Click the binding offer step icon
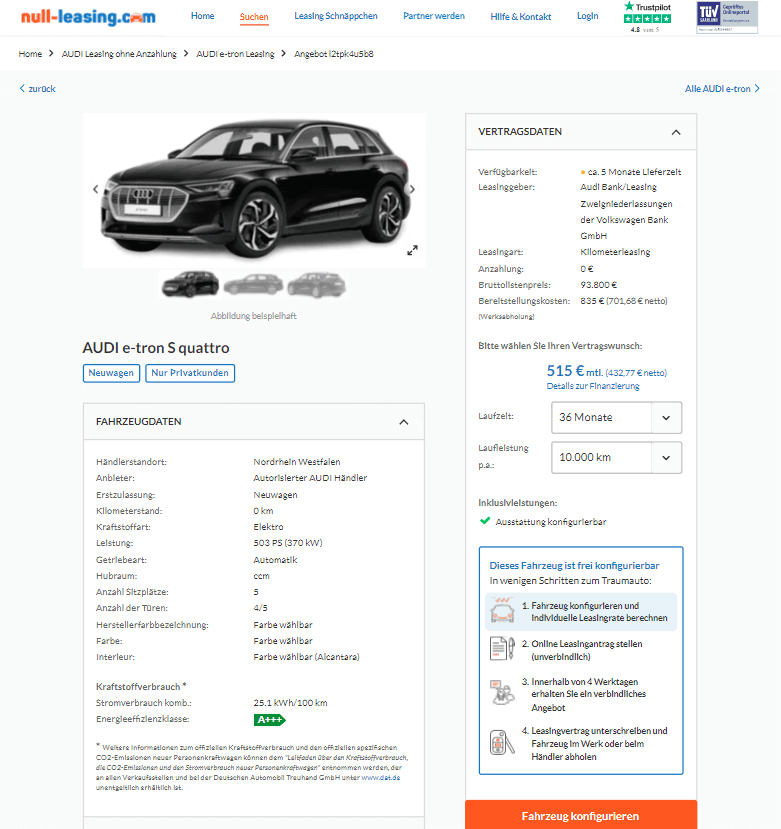This screenshot has width=781, height=829. point(502,692)
